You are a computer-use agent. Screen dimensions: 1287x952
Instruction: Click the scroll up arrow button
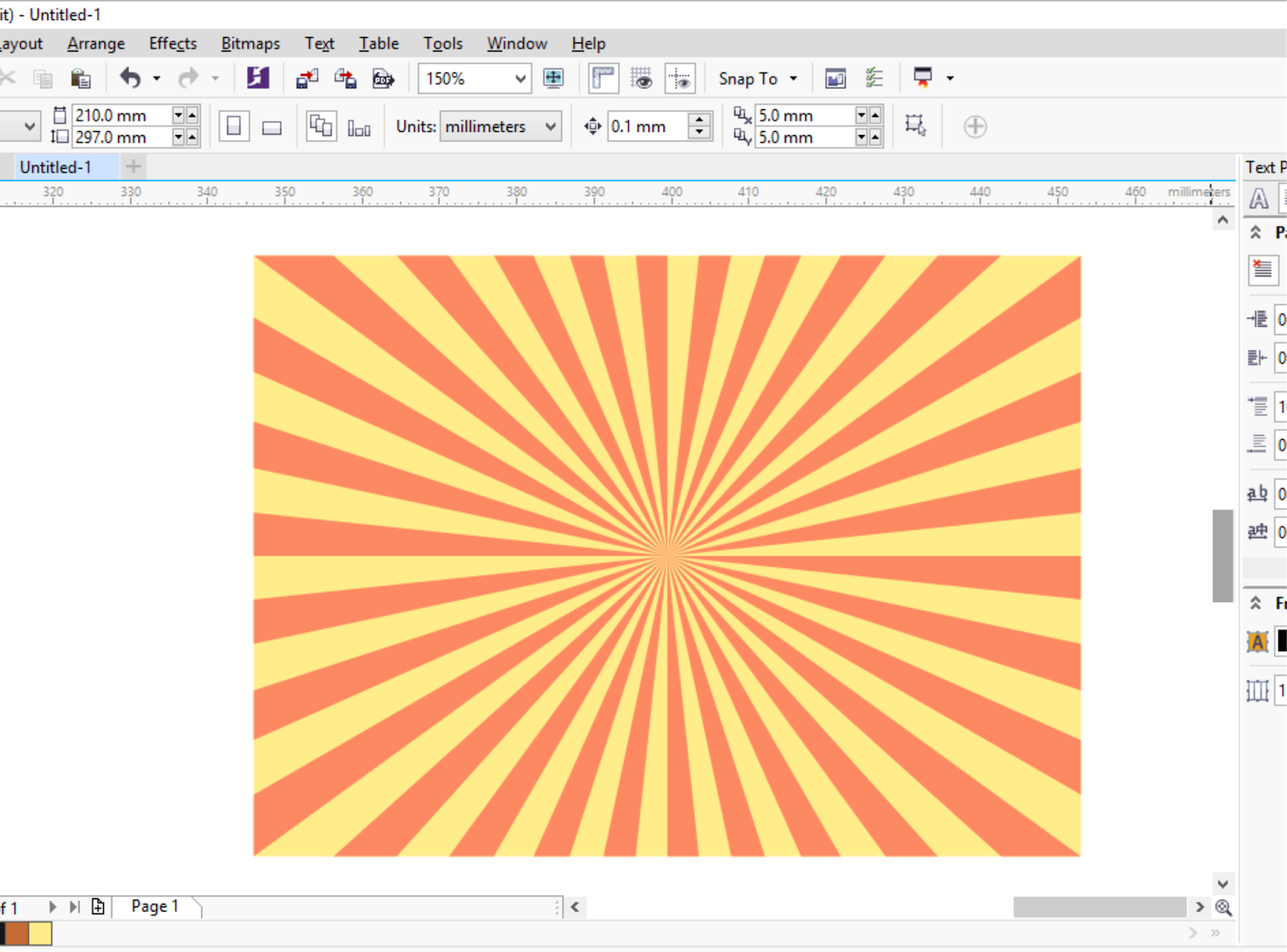[x=1223, y=220]
